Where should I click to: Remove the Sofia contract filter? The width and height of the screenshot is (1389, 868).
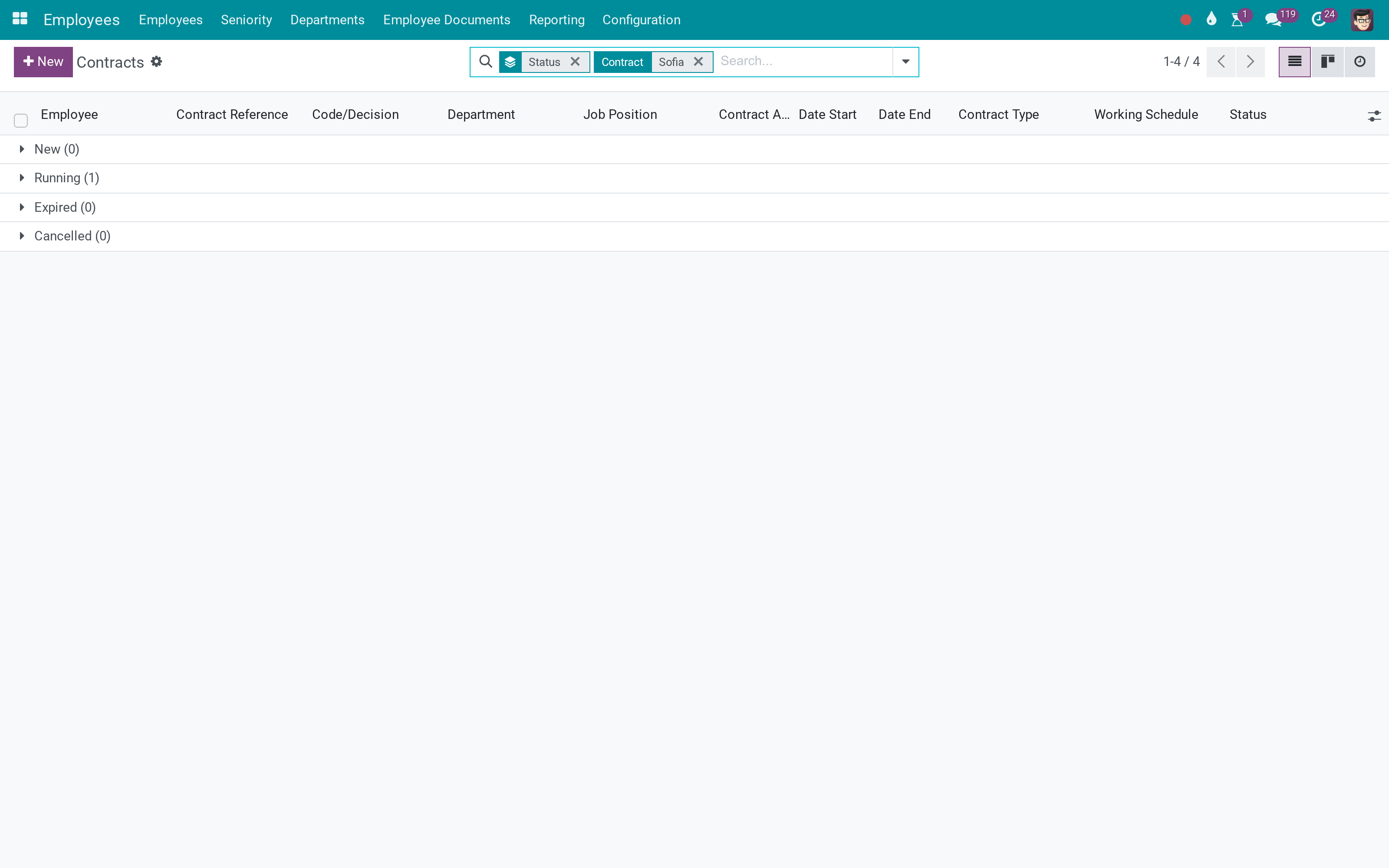698,62
